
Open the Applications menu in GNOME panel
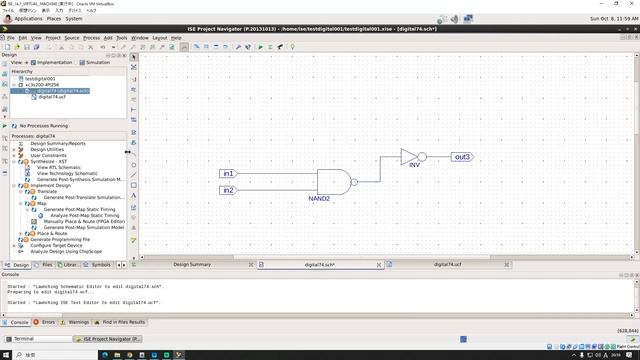[28, 19]
